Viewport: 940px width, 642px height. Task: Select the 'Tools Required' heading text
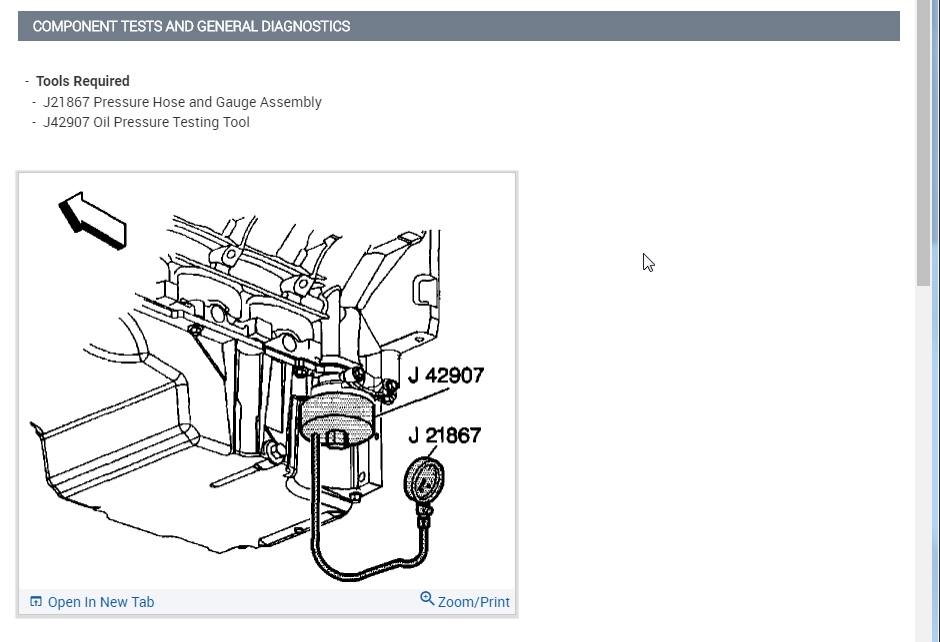coord(83,81)
